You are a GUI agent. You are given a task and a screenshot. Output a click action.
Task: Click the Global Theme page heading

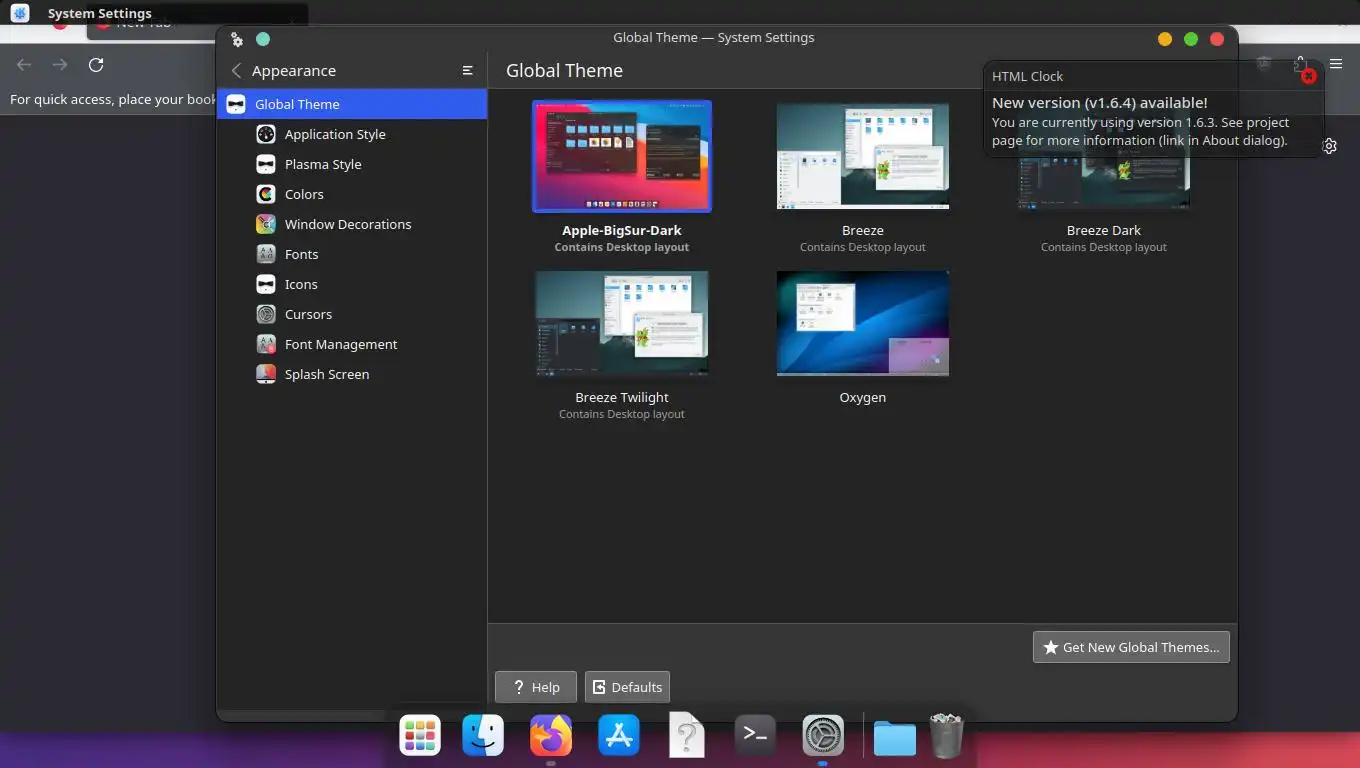click(564, 71)
